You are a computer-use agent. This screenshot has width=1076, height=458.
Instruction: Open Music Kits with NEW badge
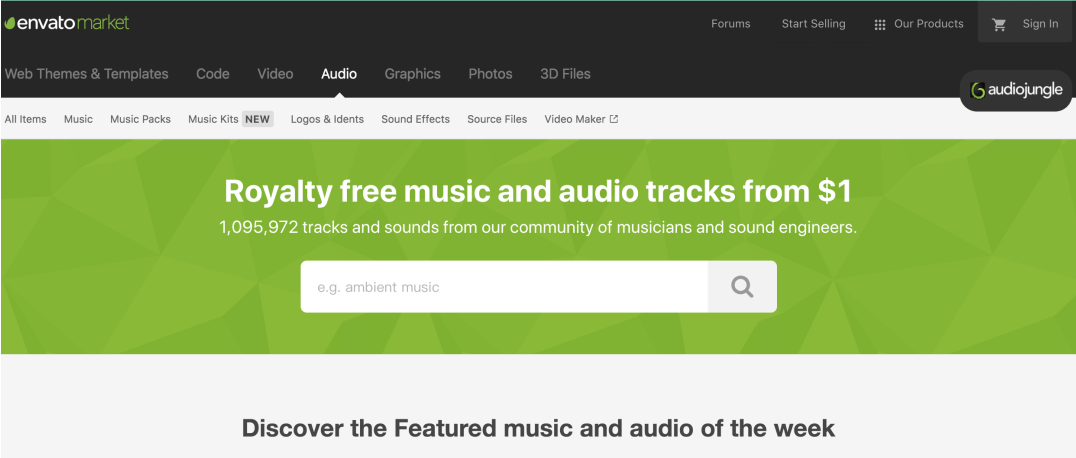point(231,119)
